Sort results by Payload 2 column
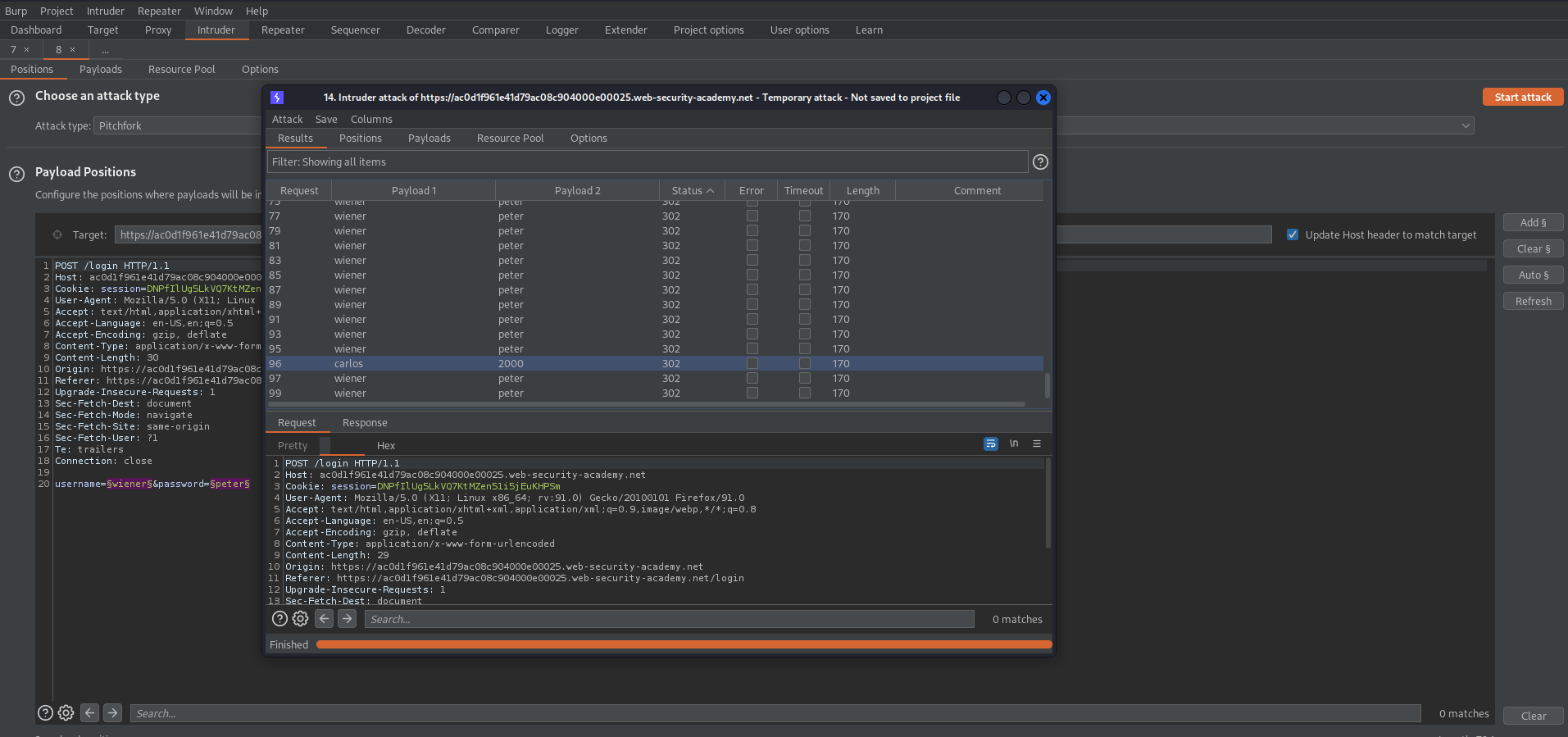This screenshot has height=737, width=1568. (x=578, y=190)
